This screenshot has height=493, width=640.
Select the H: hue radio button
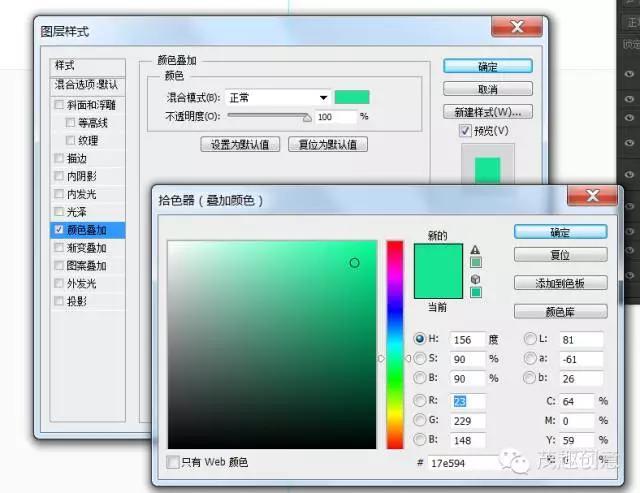click(x=420, y=339)
